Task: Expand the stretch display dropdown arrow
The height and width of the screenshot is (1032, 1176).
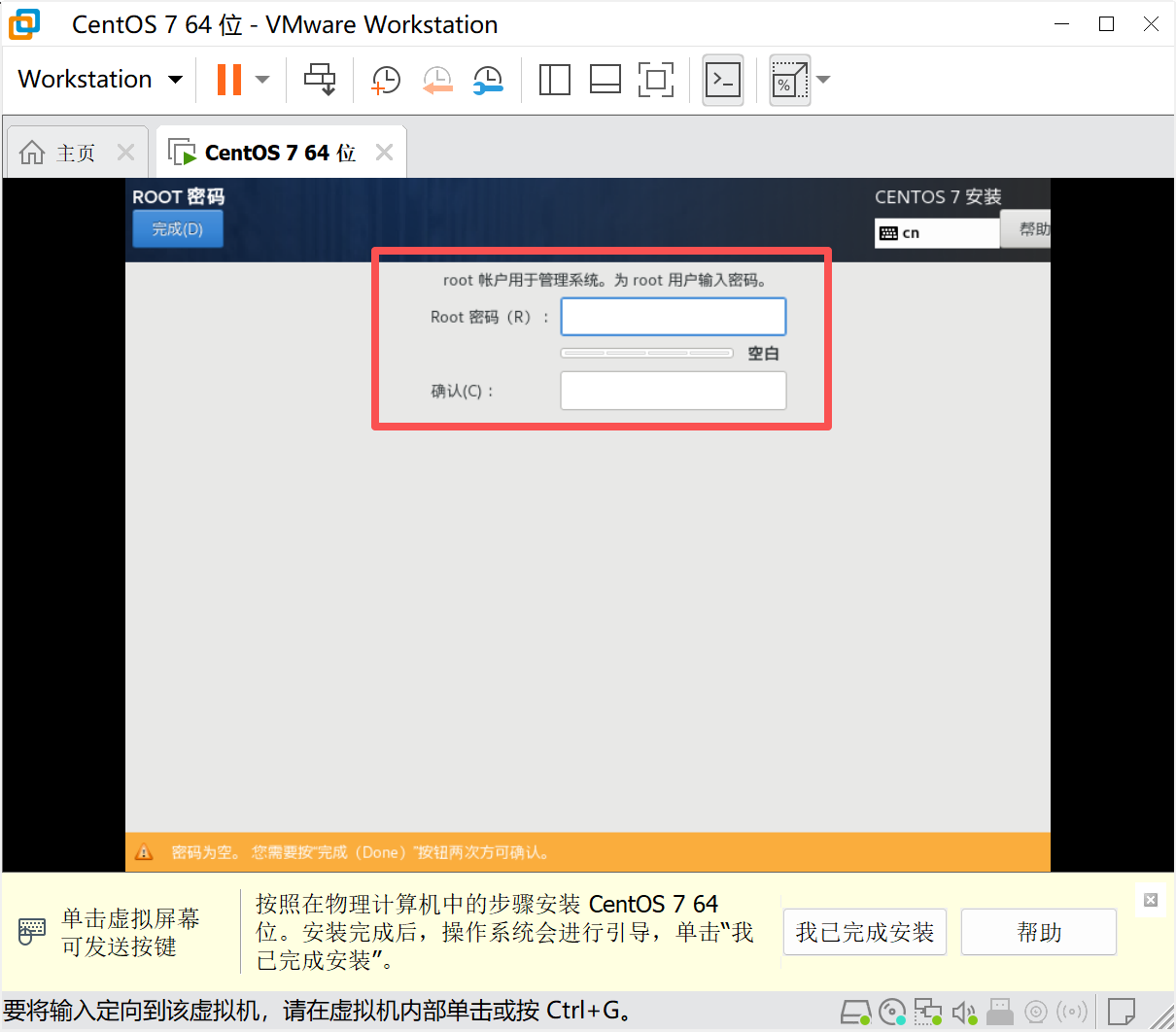Action: click(824, 80)
